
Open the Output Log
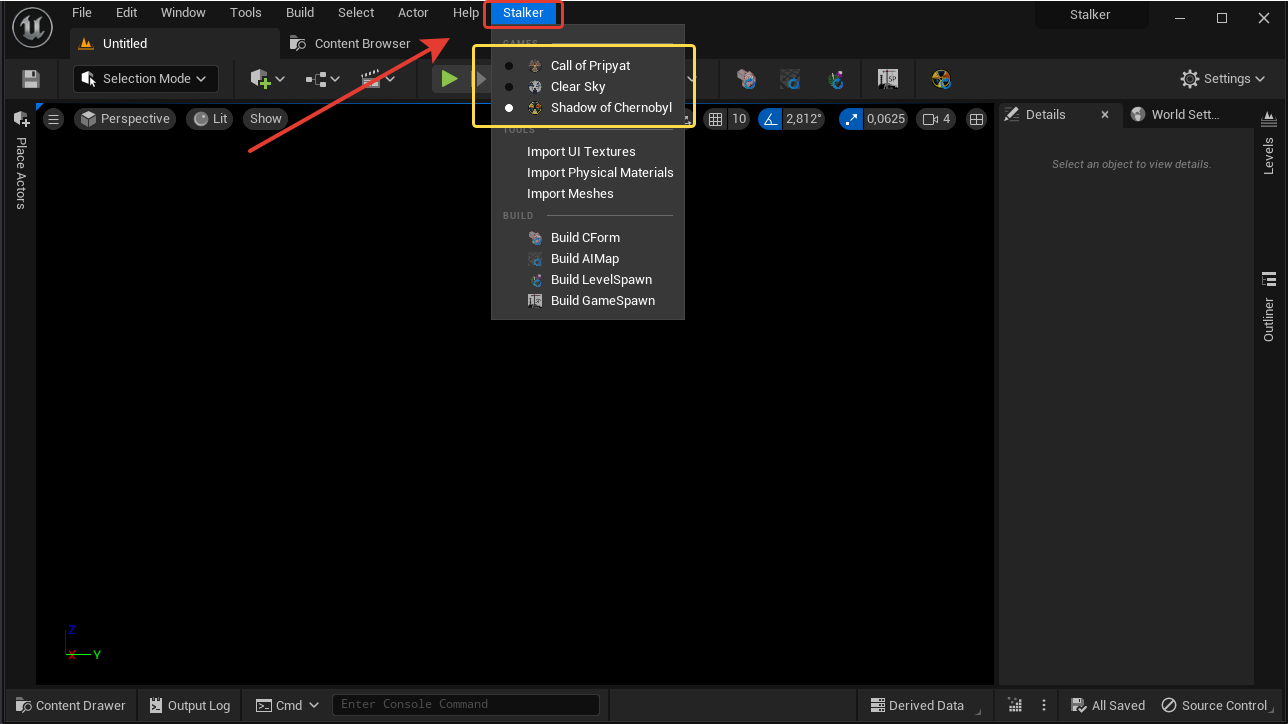point(190,705)
